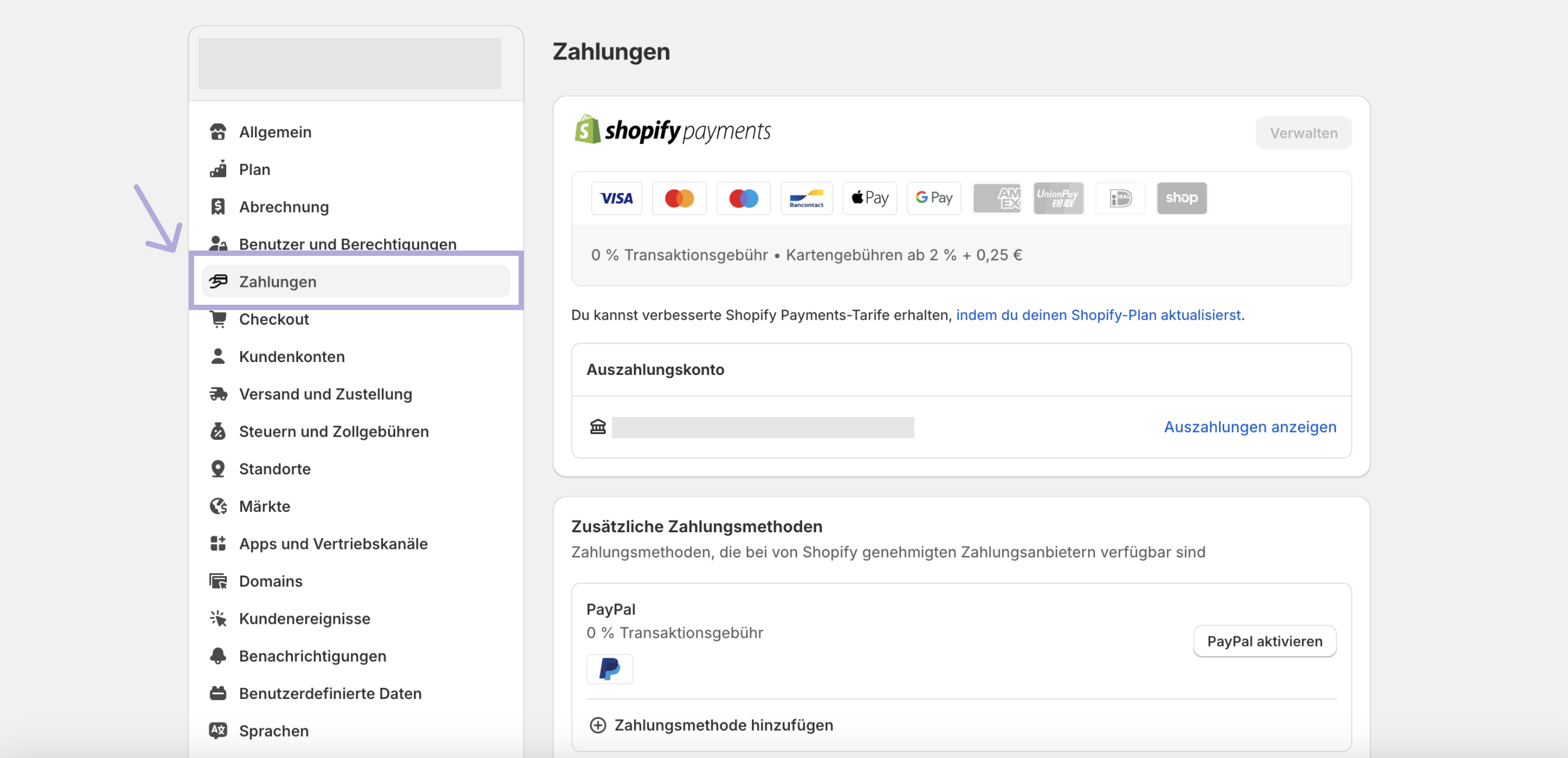Click the Maestro card logo

click(x=743, y=198)
